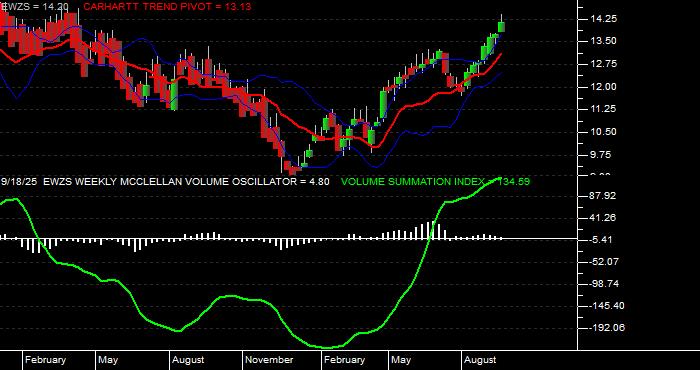Click the 12.00 price axis value
Viewport: 700px width, 370px height.
coord(603,87)
